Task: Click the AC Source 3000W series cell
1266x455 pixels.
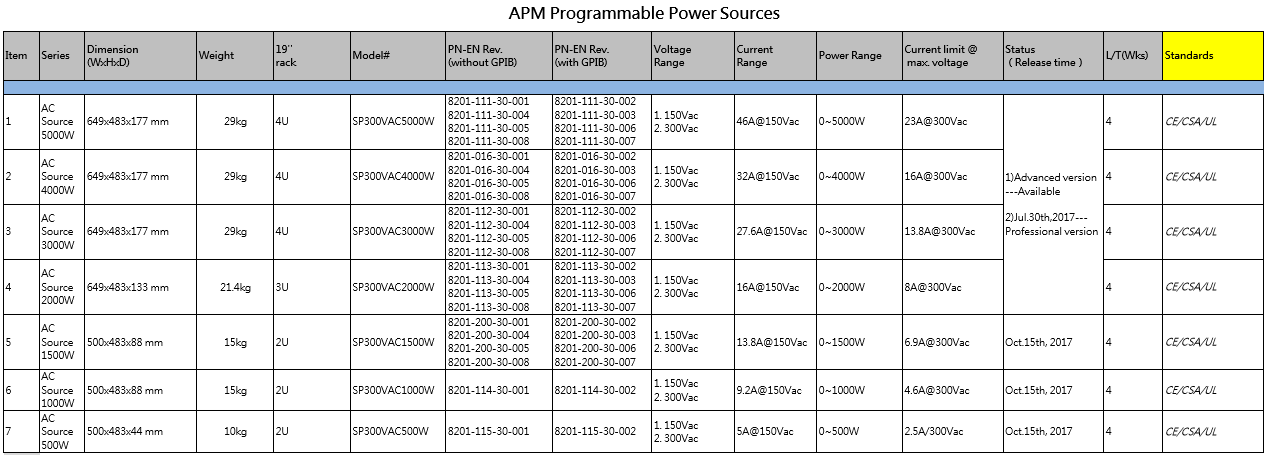Action: 61,232
